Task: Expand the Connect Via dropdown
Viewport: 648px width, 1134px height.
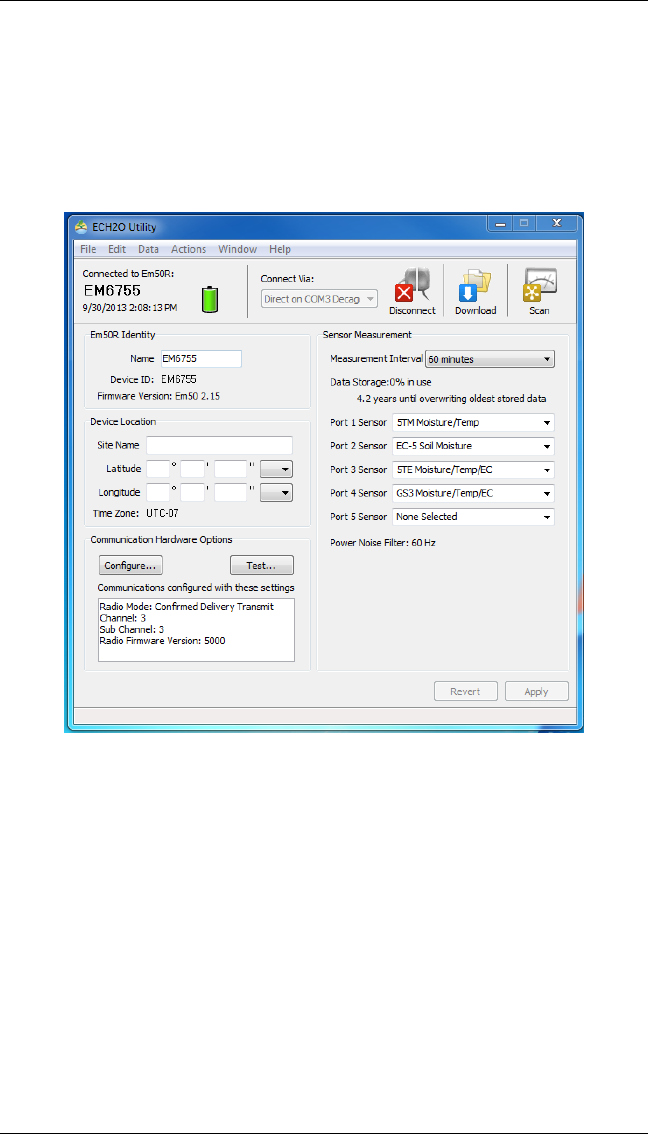Action: [x=319, y=299]
